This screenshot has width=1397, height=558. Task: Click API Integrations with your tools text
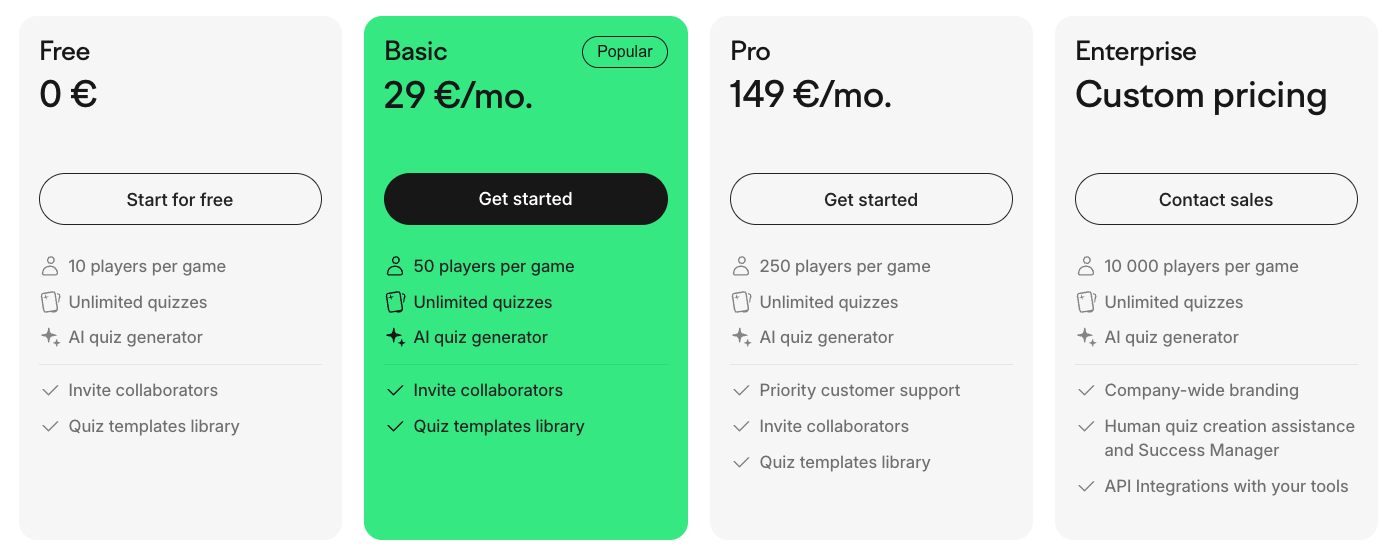point(1226,486)
